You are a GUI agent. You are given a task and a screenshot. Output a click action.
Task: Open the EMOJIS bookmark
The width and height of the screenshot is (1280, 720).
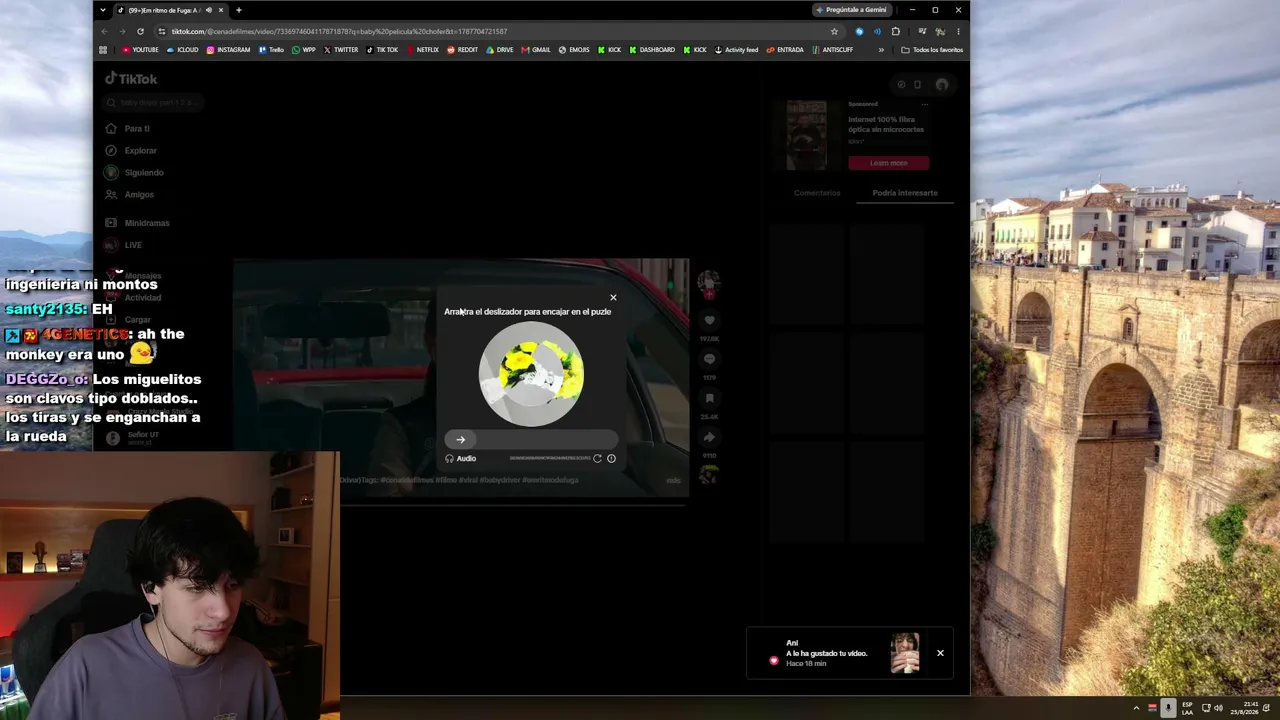tap(574, 49)
